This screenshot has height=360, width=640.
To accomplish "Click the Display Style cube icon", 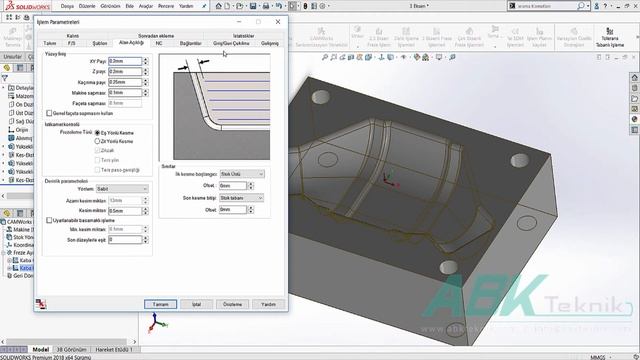I will click(391, 58).
